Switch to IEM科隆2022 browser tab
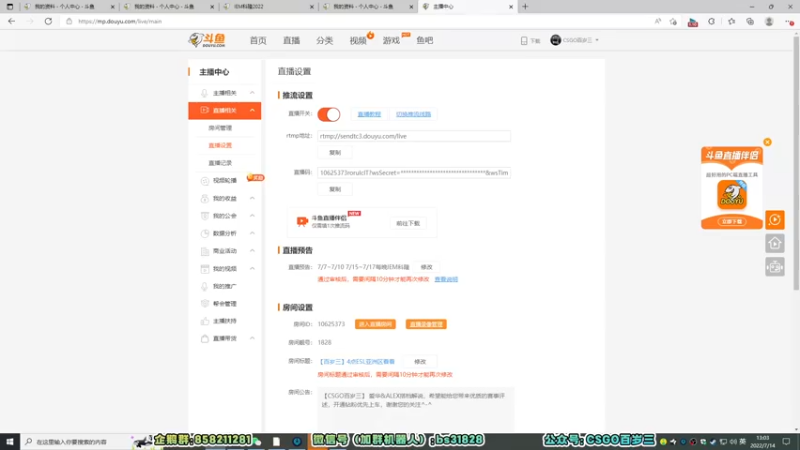800x450 pixels. pyautogui.click(x=268, y=7)
